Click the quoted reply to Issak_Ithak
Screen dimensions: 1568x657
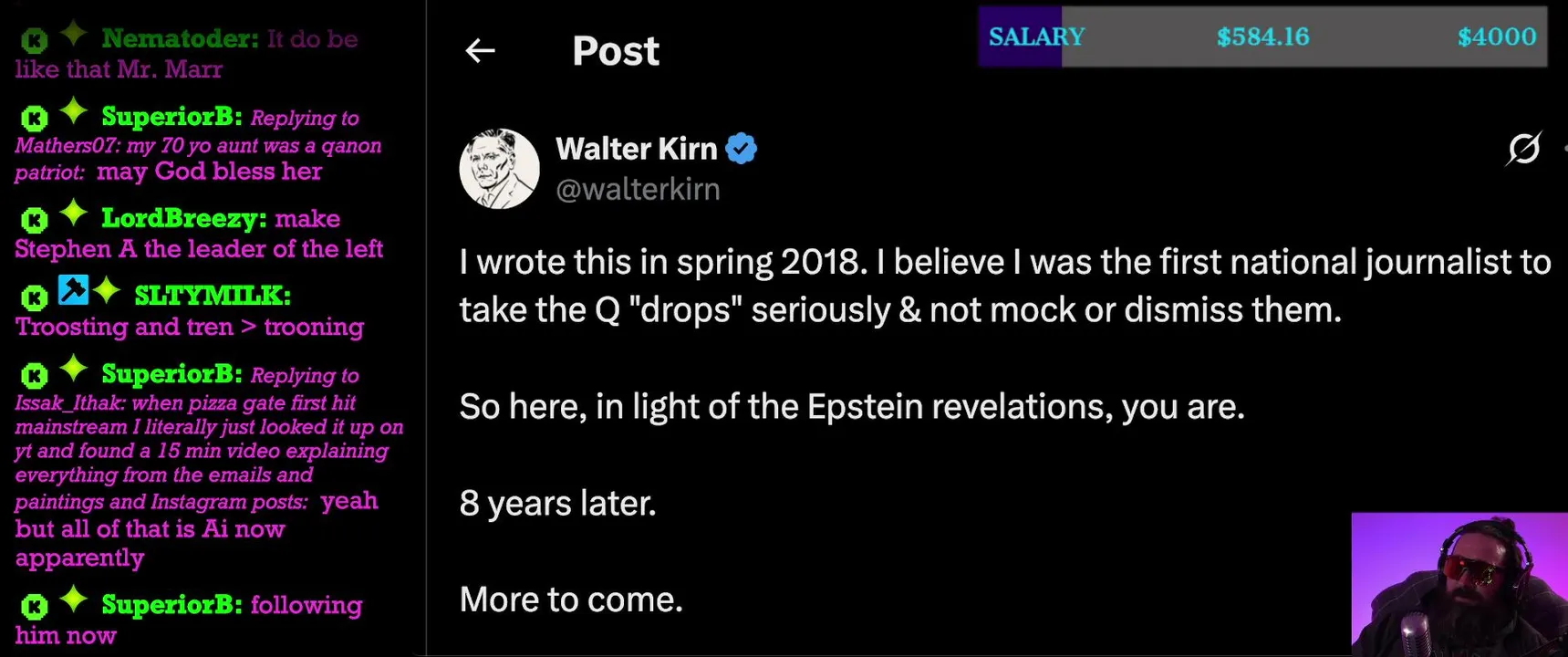click(x=208, y=438)
